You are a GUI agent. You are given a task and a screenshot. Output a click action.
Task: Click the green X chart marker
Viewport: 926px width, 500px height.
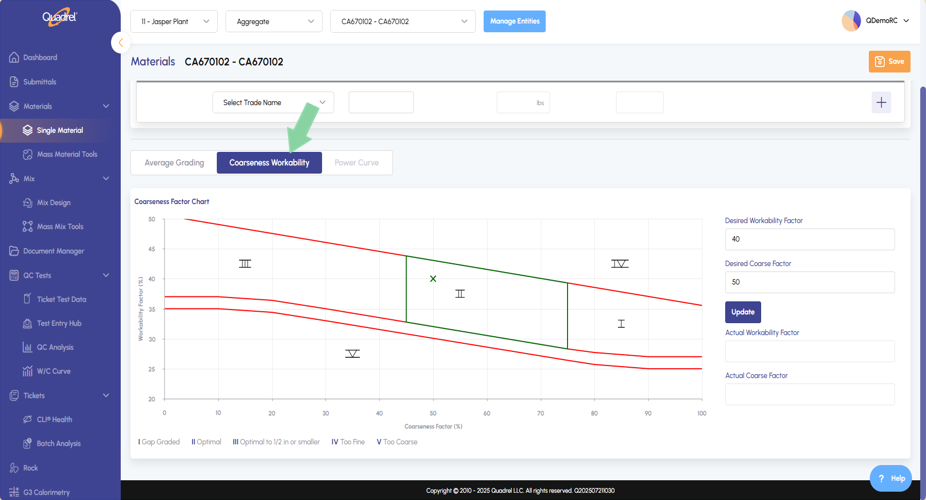433,279
